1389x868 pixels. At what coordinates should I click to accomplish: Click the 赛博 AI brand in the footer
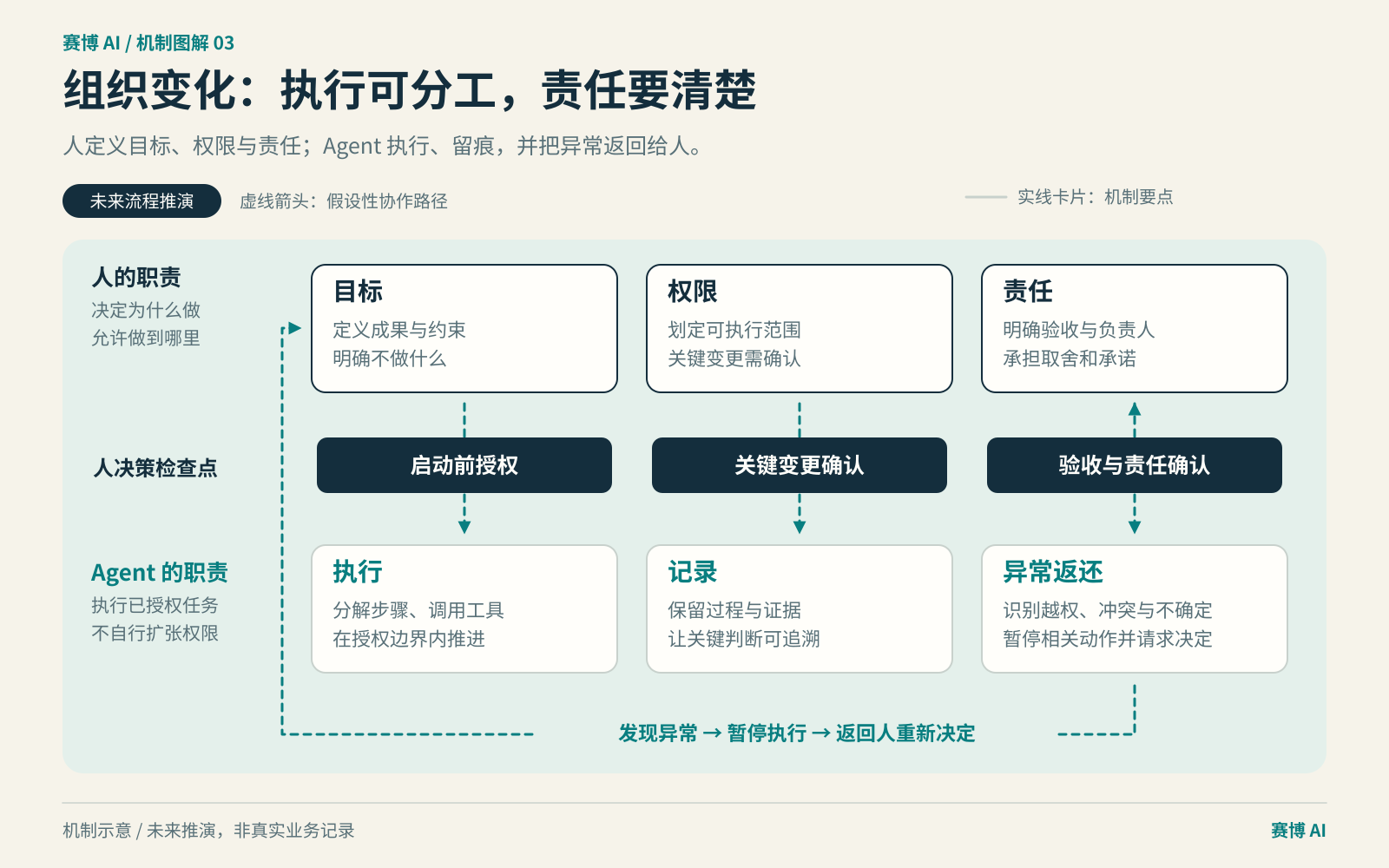[1299, 831]
